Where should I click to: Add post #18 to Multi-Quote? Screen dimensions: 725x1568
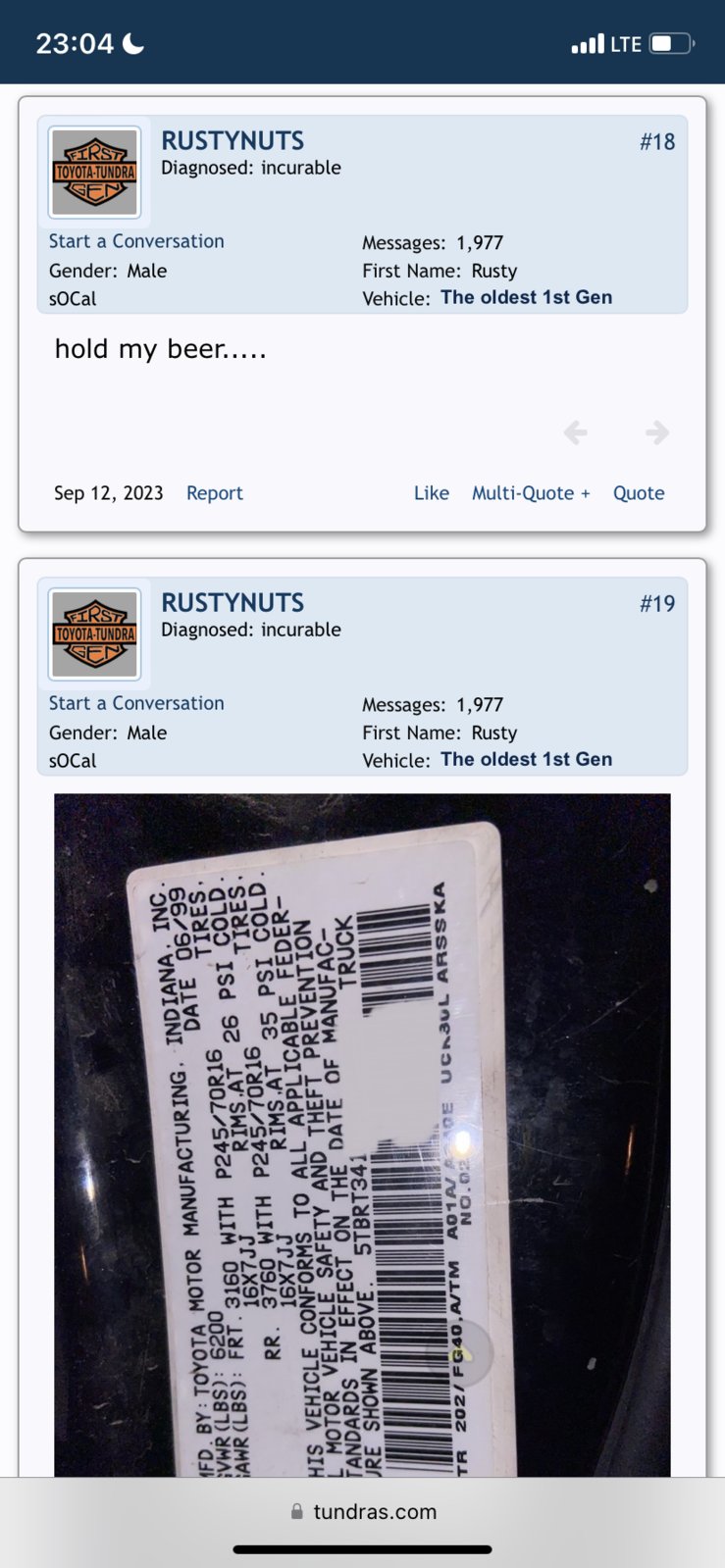tap(531, 493)
